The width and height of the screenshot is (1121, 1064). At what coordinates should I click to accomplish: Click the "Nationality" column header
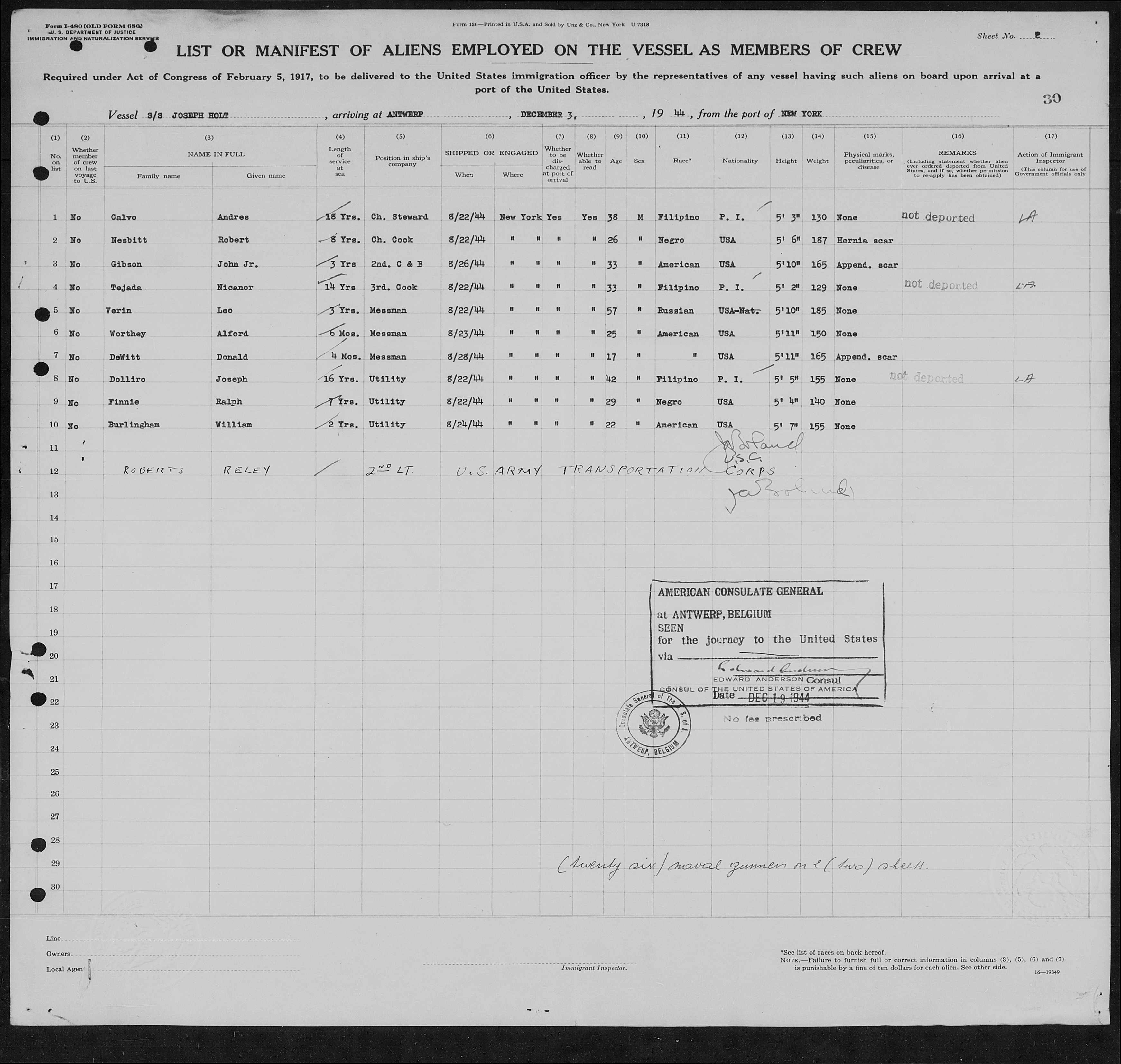pyautogui.click(x=740, y=161)
